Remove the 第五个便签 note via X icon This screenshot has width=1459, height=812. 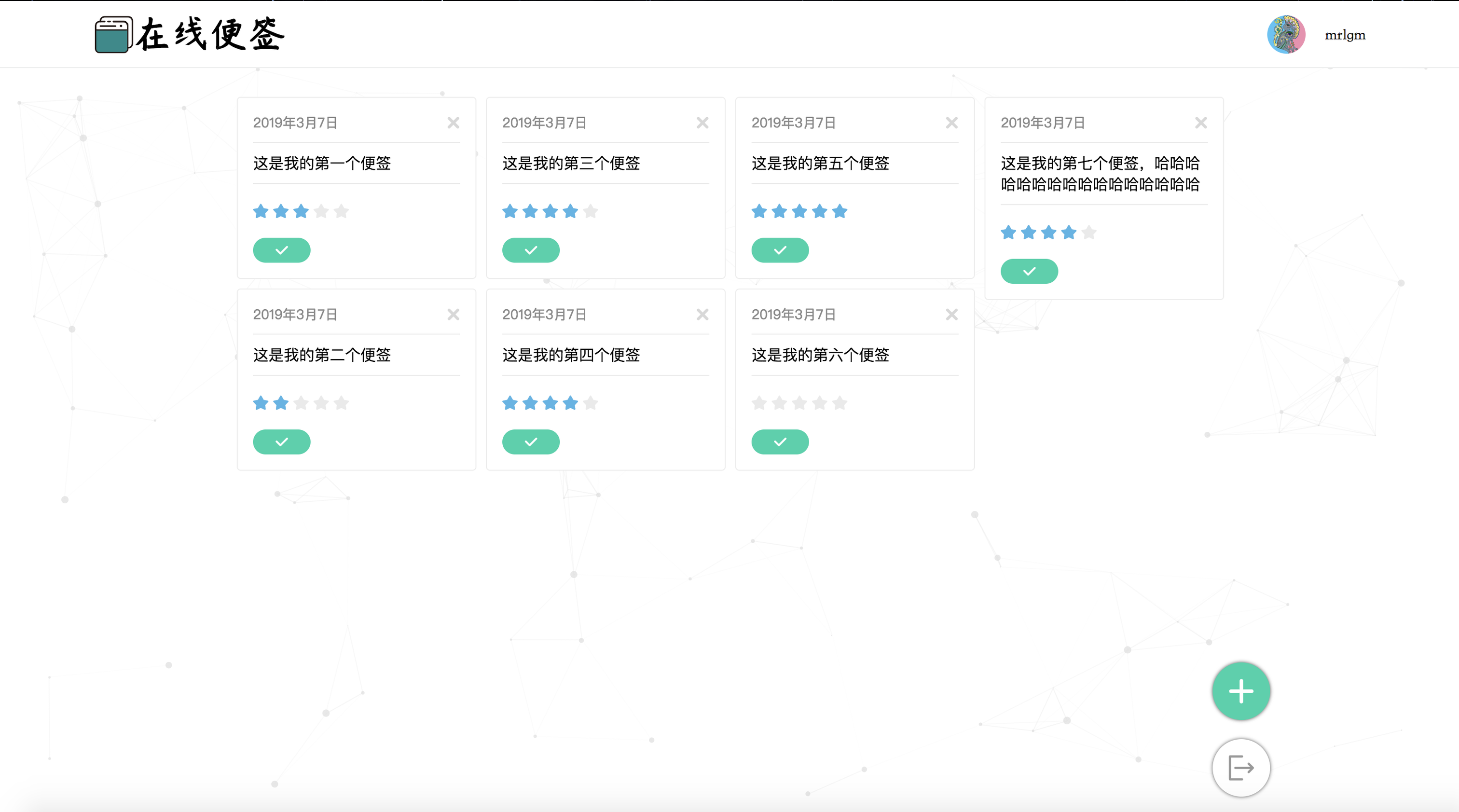(951, 123)
